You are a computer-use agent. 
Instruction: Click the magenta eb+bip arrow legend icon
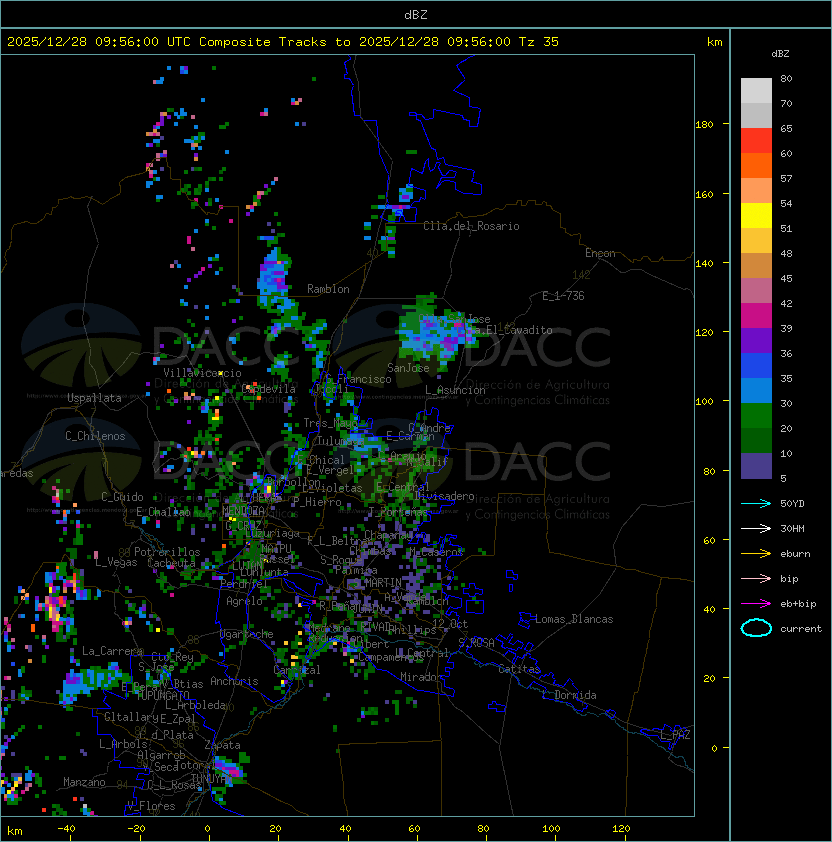click(x=756, y=604)
